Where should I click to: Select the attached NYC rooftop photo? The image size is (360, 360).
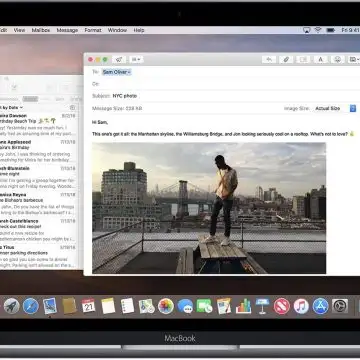coord(209,208)
